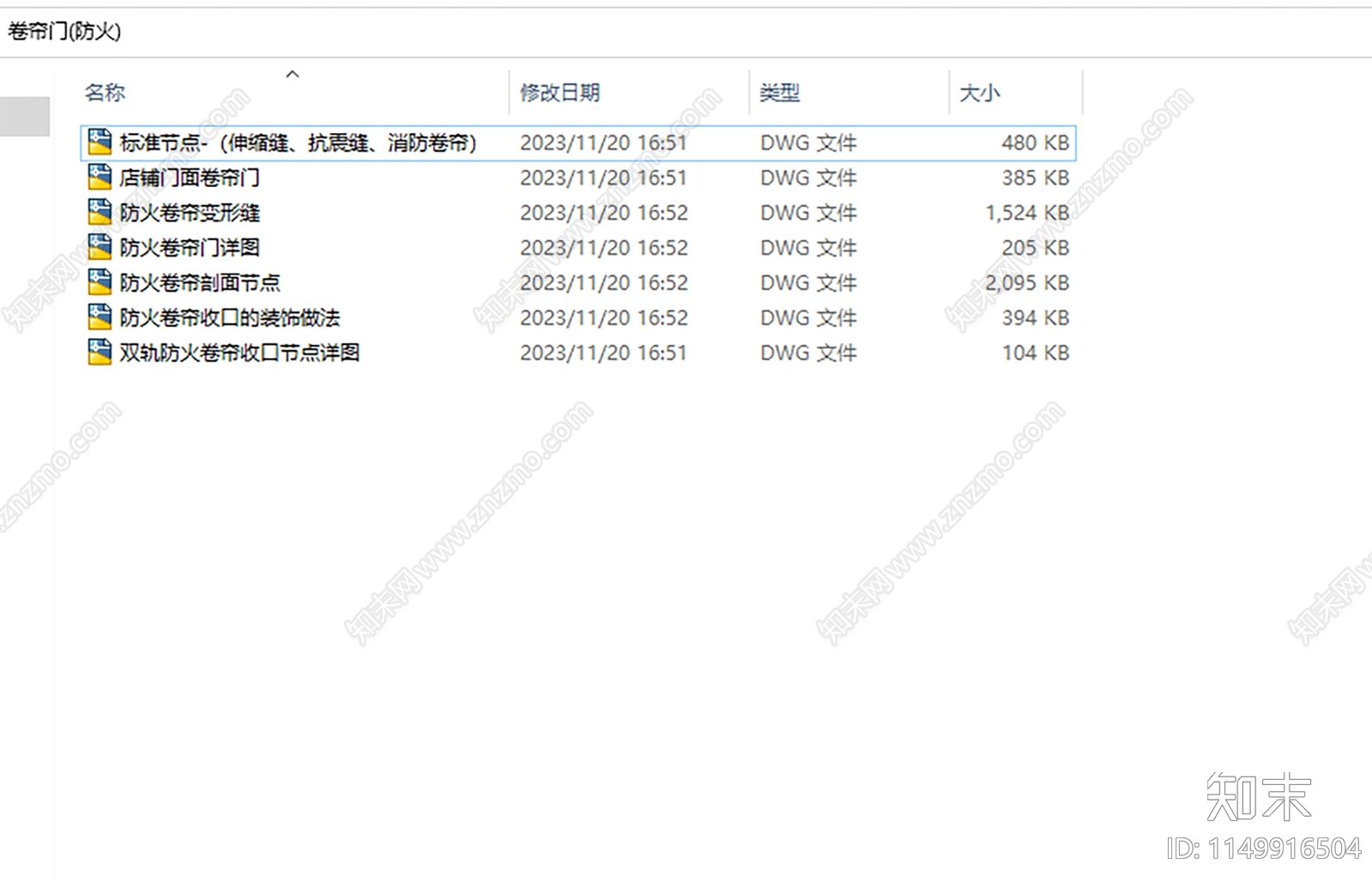The image size is (1372, 882).
Task: Toggle the sort direction arrow above 名称
Action: [x=292, y=75]
